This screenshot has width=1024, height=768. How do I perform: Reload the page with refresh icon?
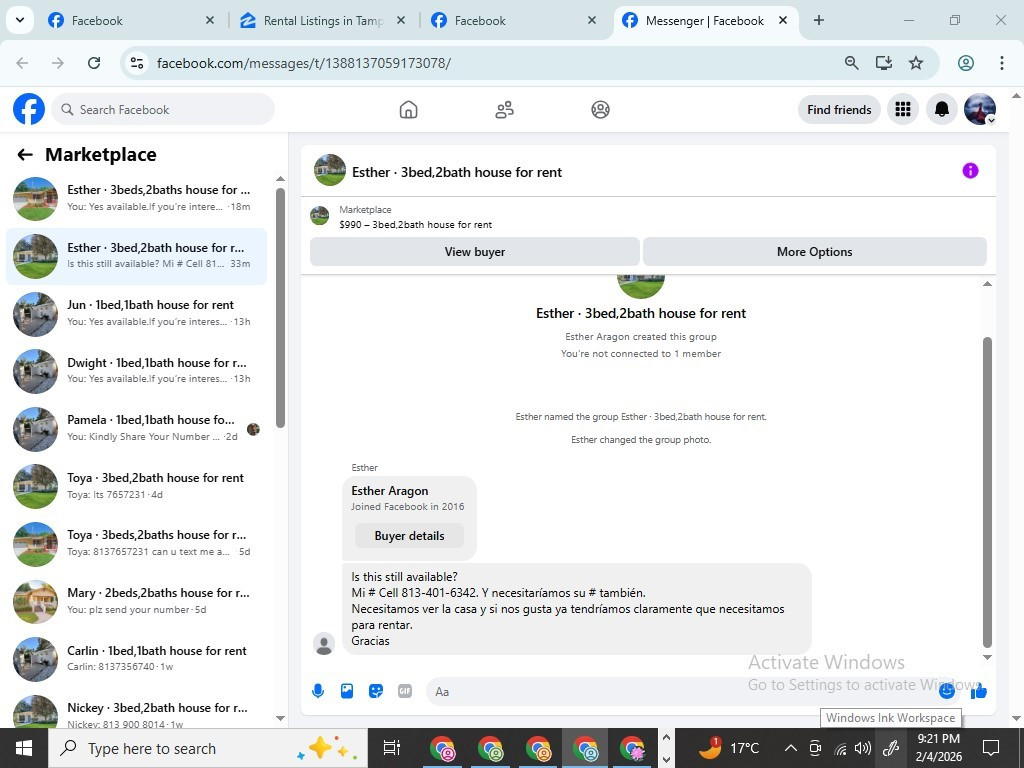point(94,63)
